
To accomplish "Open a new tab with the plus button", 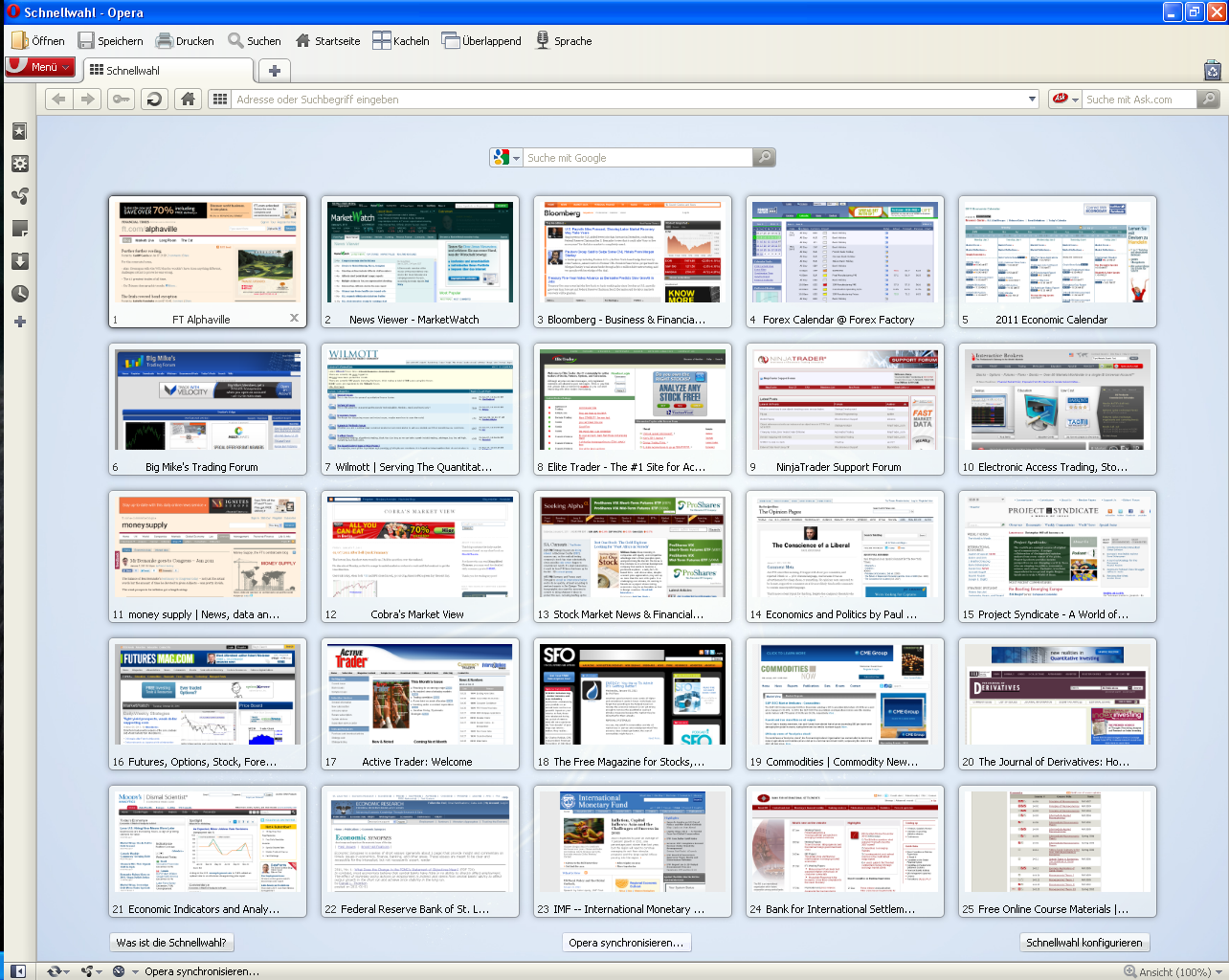I will (274, 70).
